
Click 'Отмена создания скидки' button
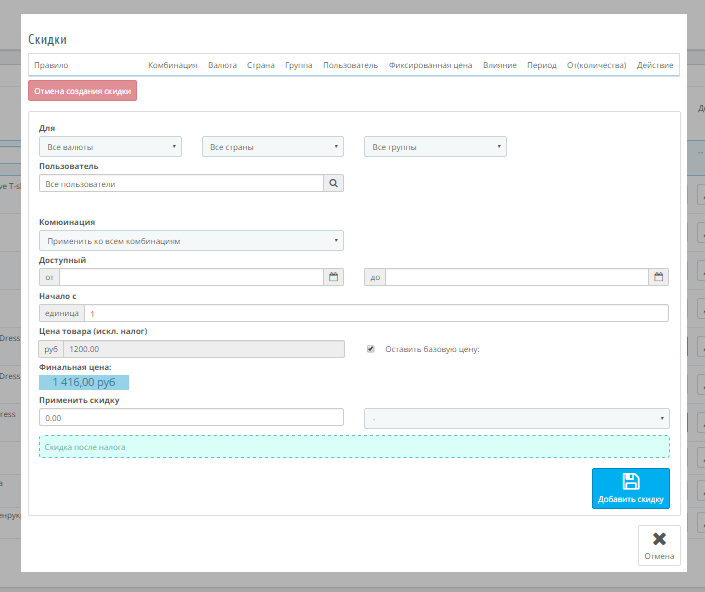82,91
